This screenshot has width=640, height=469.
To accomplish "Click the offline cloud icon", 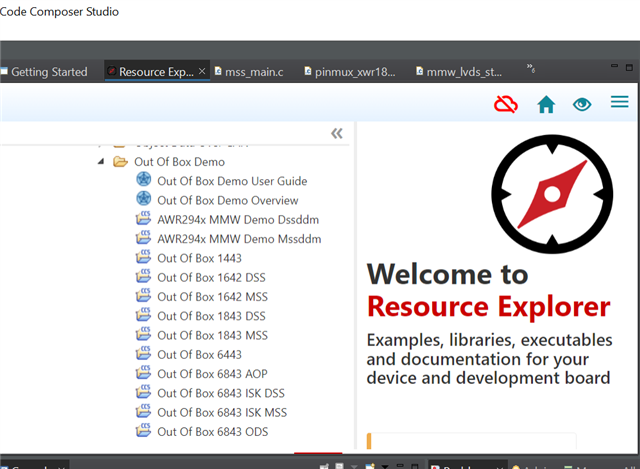I will (506, 104).
